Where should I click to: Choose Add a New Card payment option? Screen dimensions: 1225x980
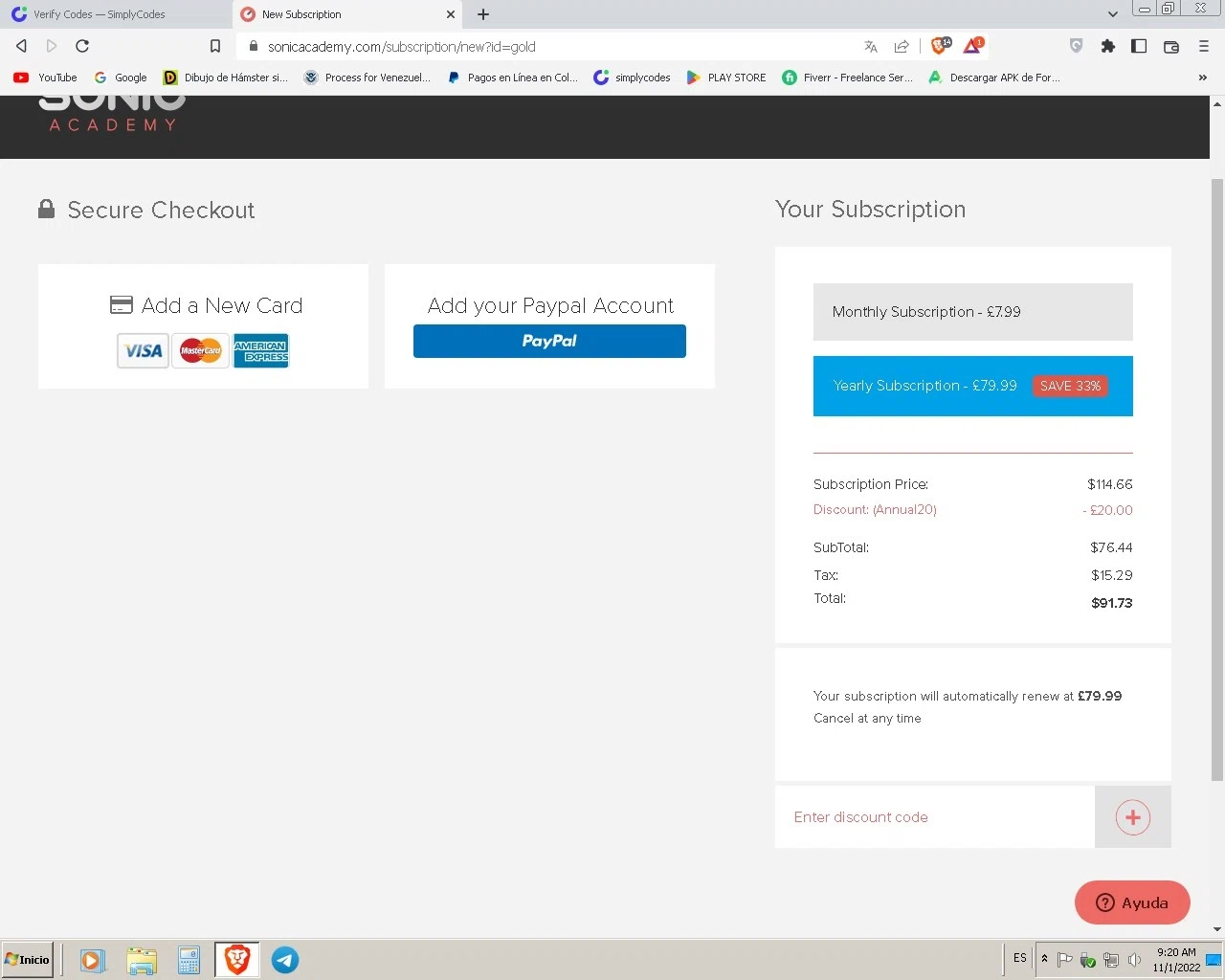(203, 326)
